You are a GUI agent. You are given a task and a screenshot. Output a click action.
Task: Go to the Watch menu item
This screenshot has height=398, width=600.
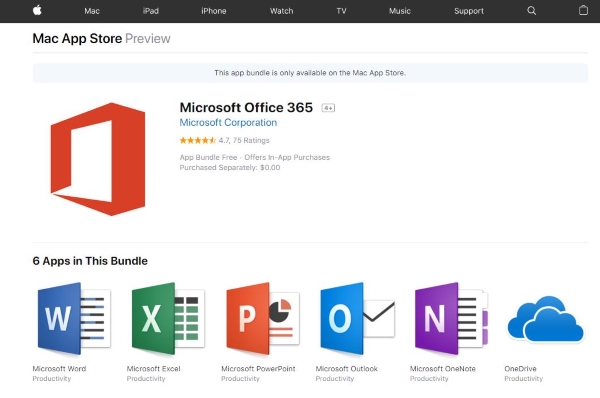pyautogui.click(x=282, y=11)
